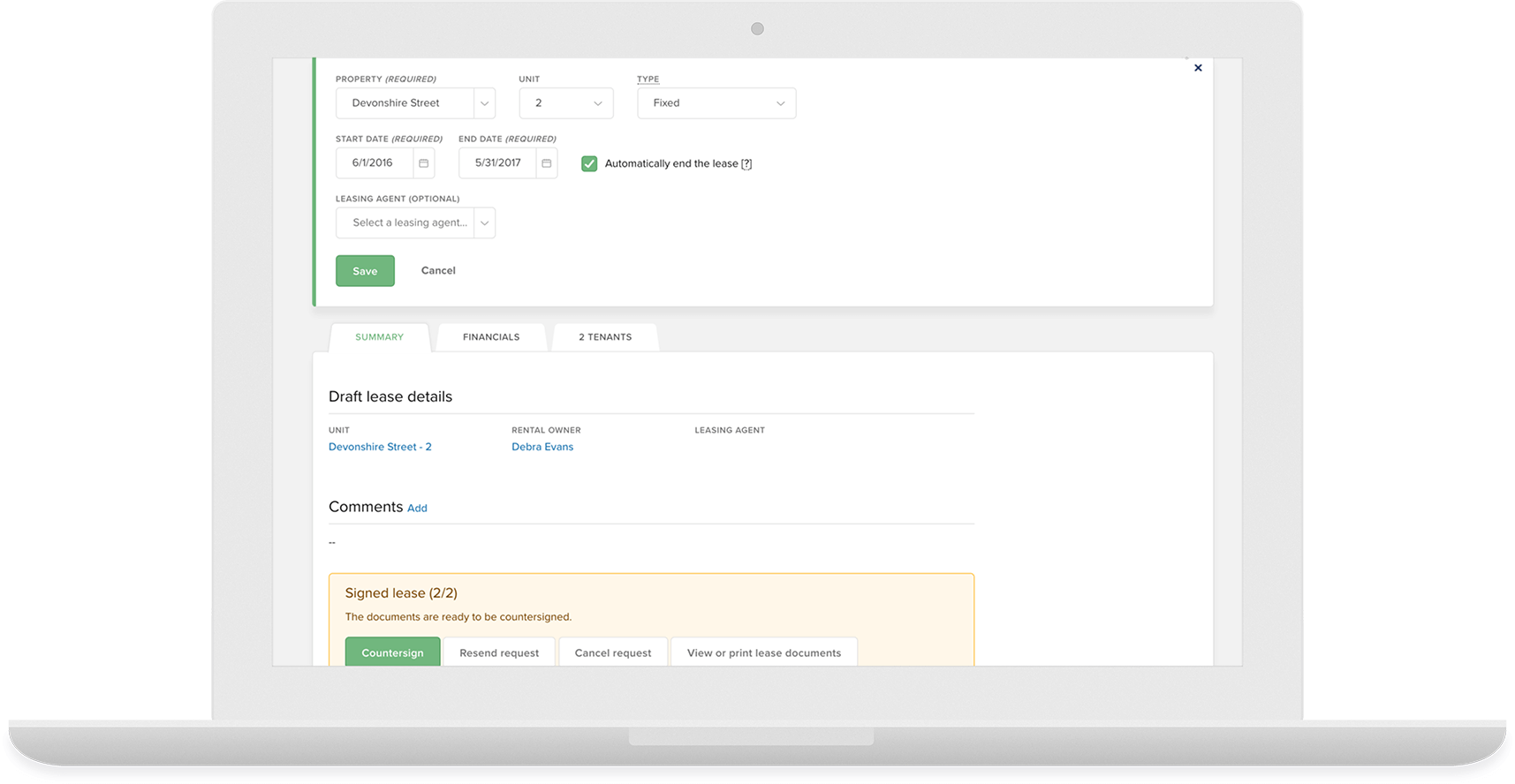Click Cancel request button
Screen dimensions: 1515x784
click(613, 652)
